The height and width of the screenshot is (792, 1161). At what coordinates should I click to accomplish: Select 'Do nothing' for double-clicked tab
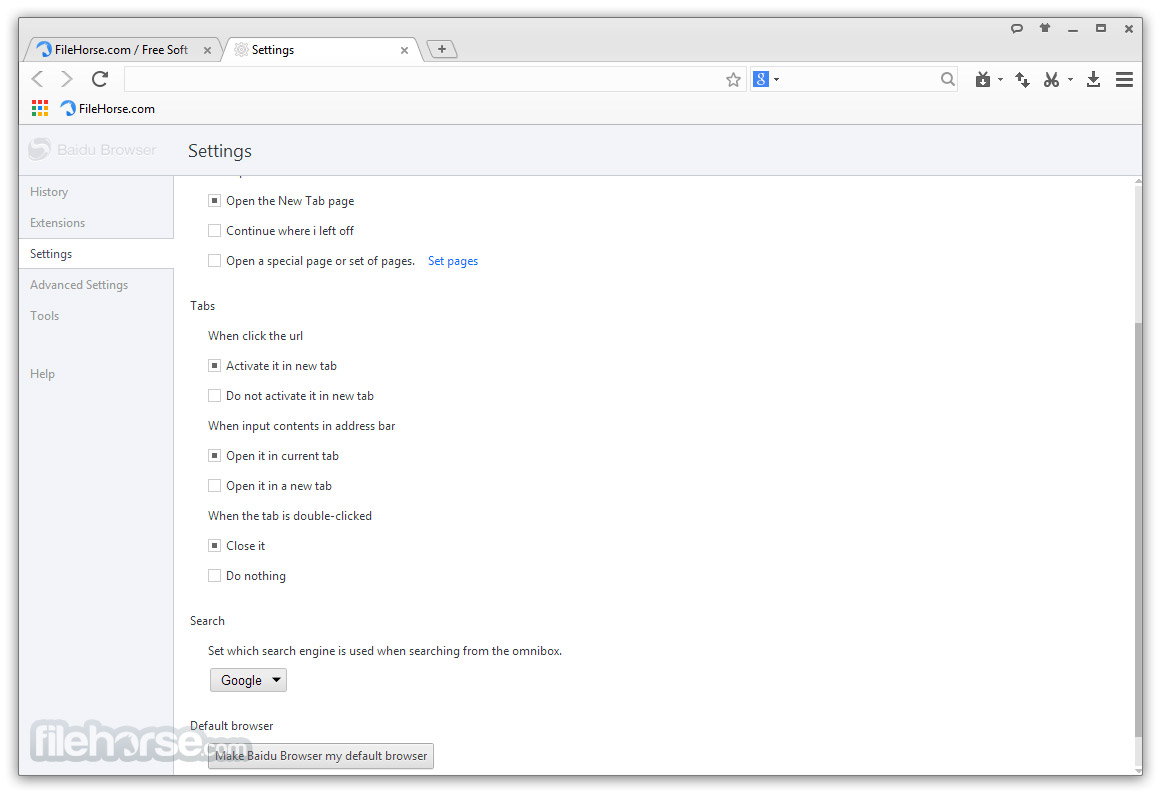point(215,576)
